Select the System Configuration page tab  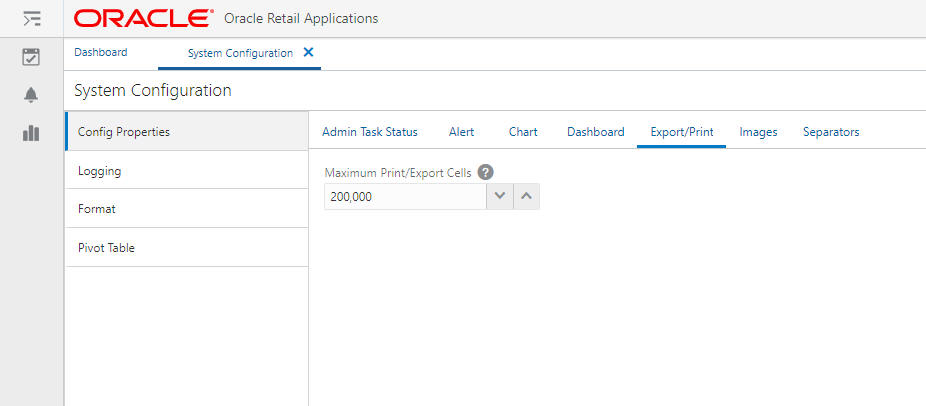click(240, 53)
